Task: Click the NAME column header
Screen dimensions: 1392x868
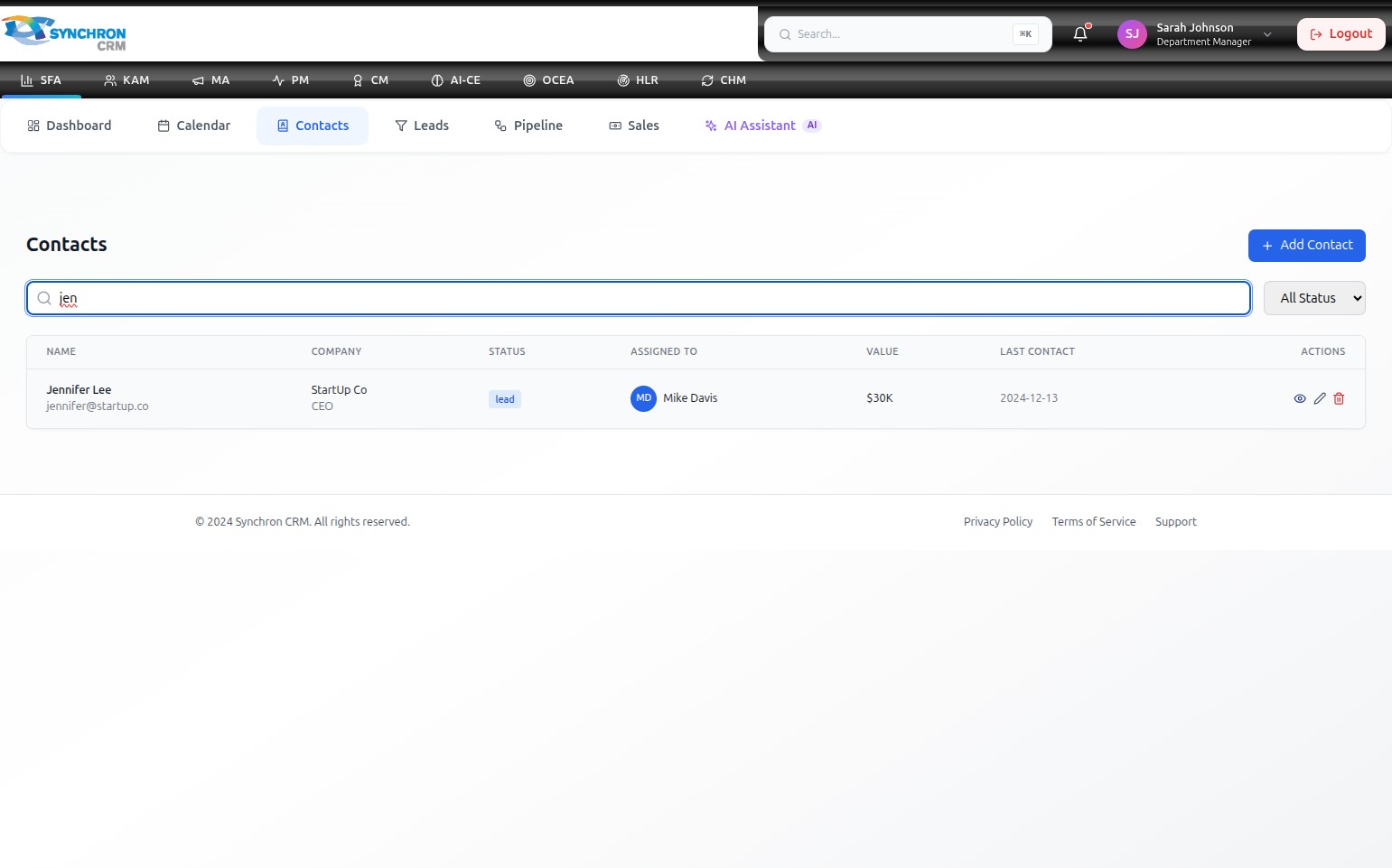Action: coord(61,351)
